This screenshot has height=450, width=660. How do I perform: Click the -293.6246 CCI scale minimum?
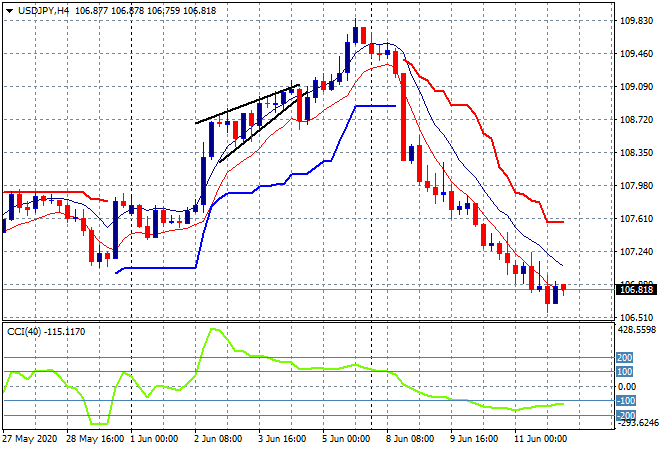pos(637,423)
